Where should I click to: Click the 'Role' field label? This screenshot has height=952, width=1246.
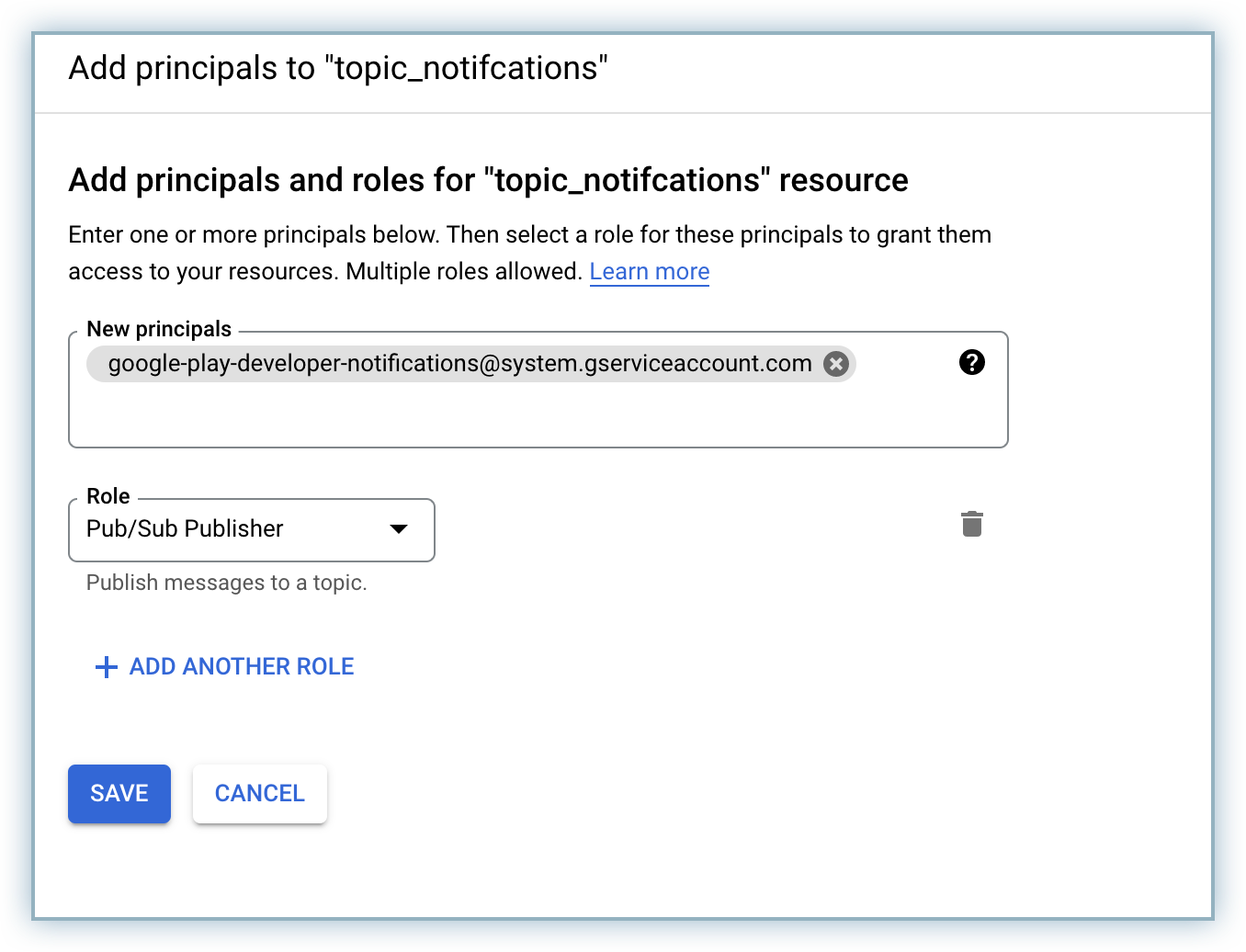[108, 496]
